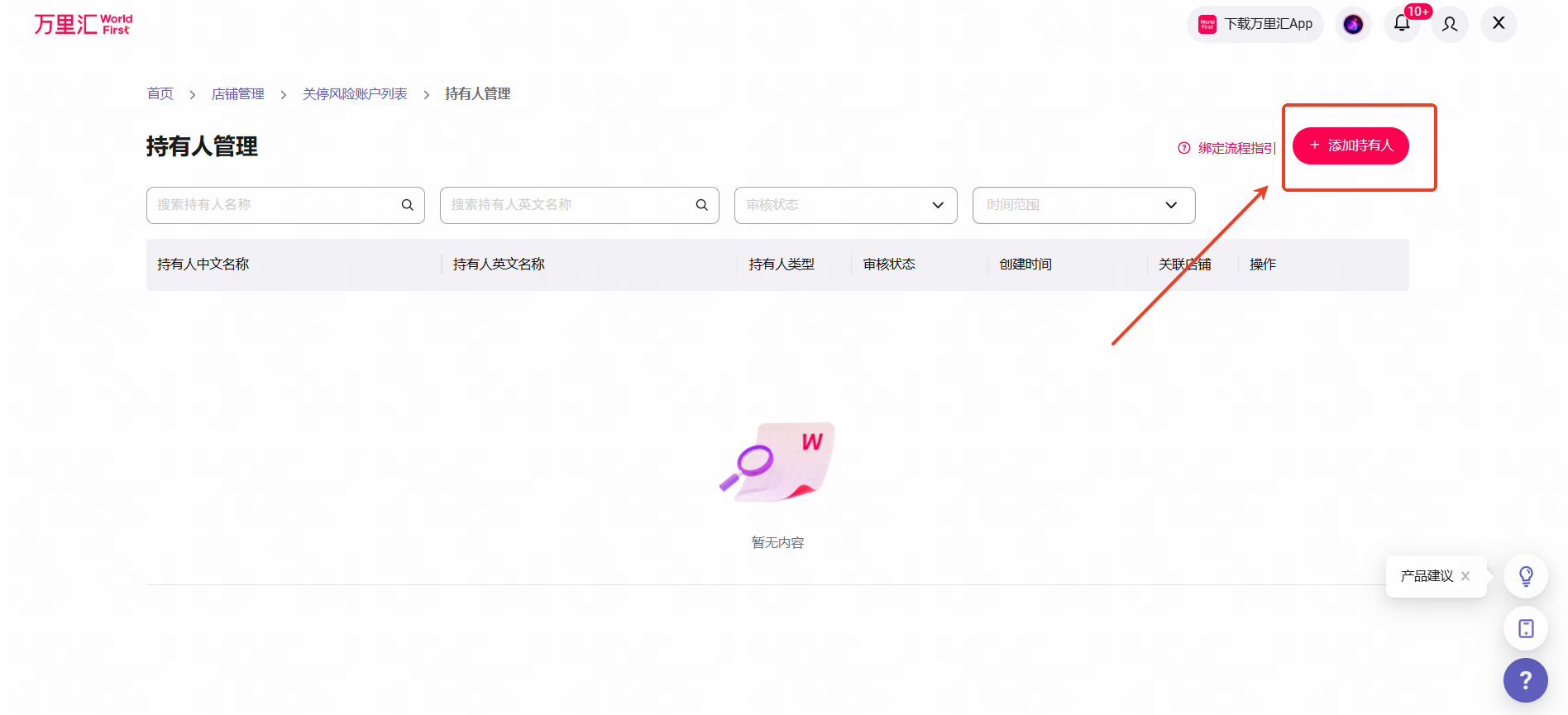Click the 添加持有人 button

1350,145
